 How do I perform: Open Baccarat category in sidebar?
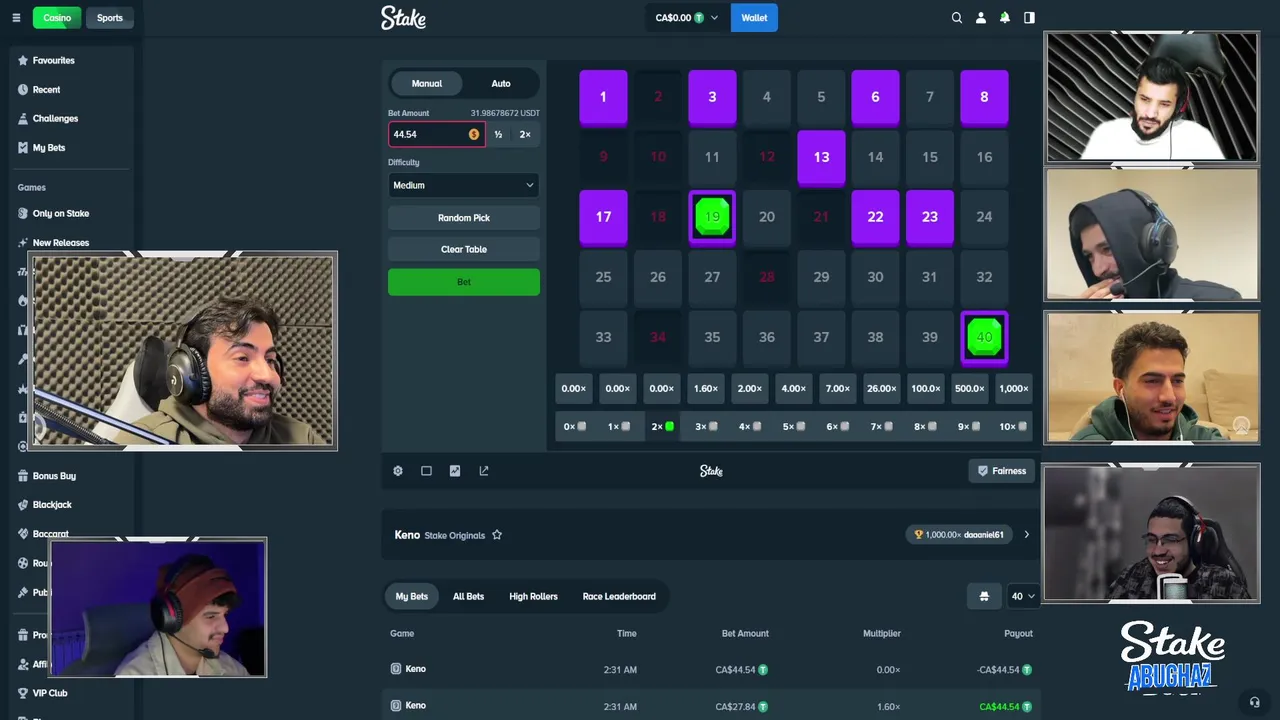50,534
